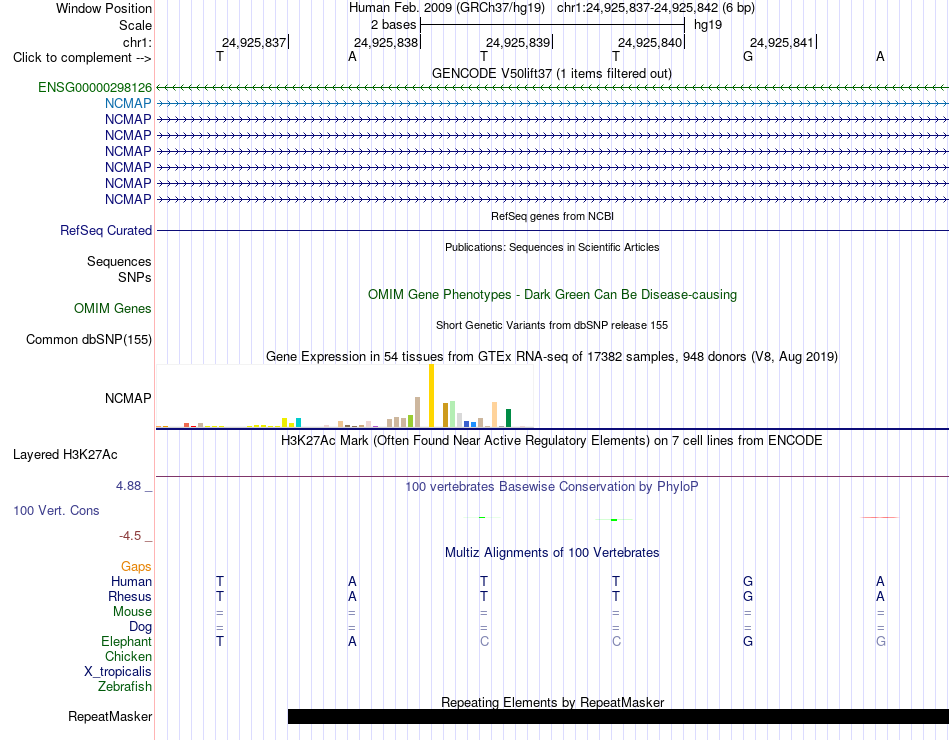The height and width of the screenshot is (740, 950).
Task: Open 'Short Genetic Variants from dbSNP release 155' title
Action: 552,325
